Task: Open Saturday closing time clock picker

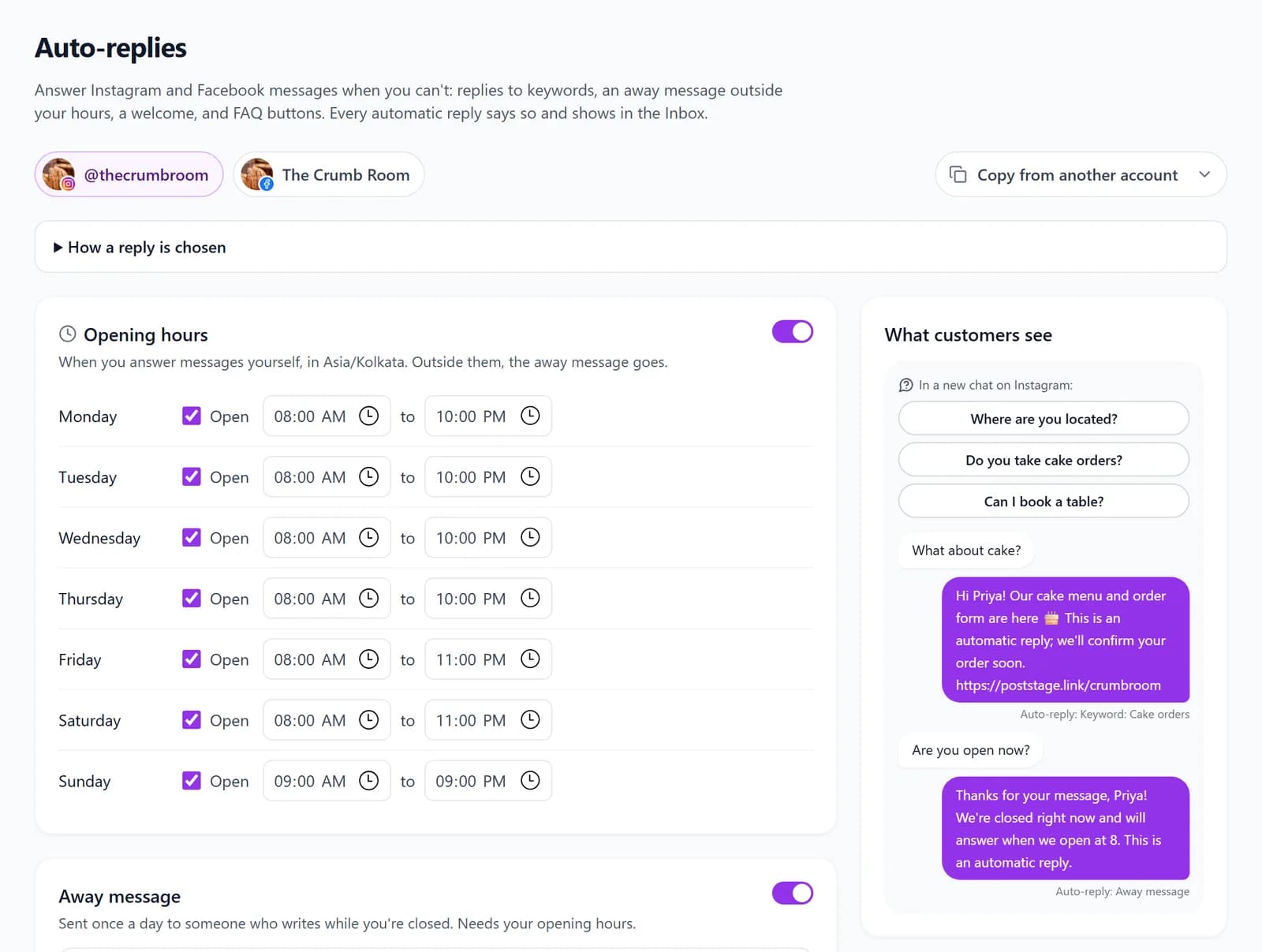Action: pos(530,719)
